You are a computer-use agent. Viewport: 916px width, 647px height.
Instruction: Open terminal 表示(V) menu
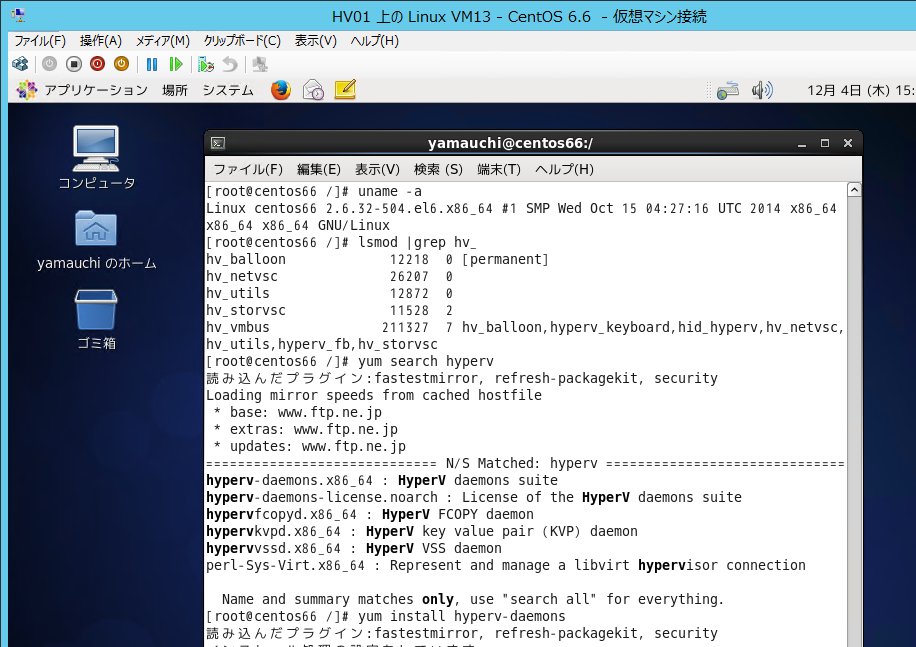pyautogui.click(x=377, y=169)
